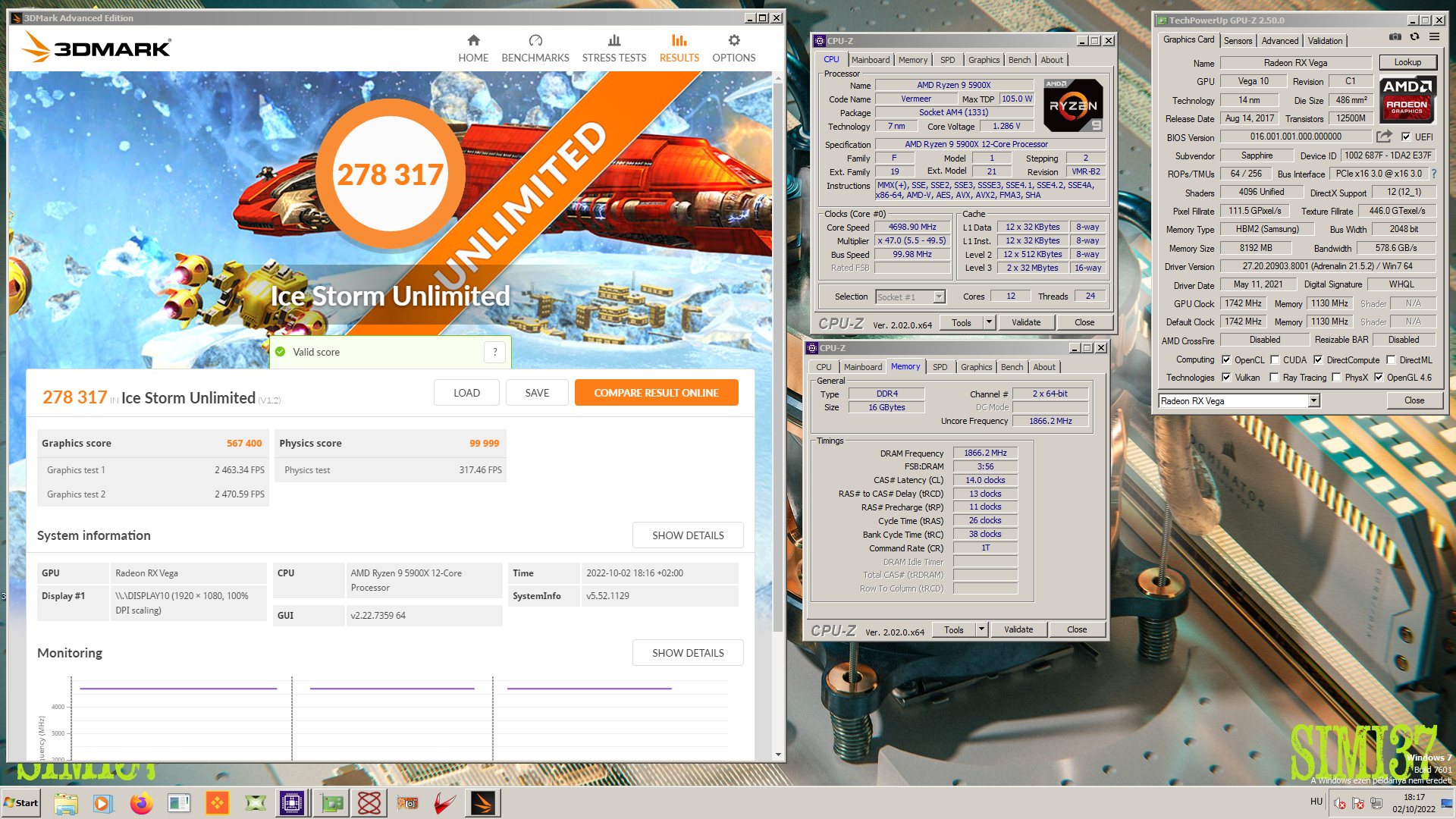
Task: Click the question mark beside Valid score
Action: pos(495,352)
